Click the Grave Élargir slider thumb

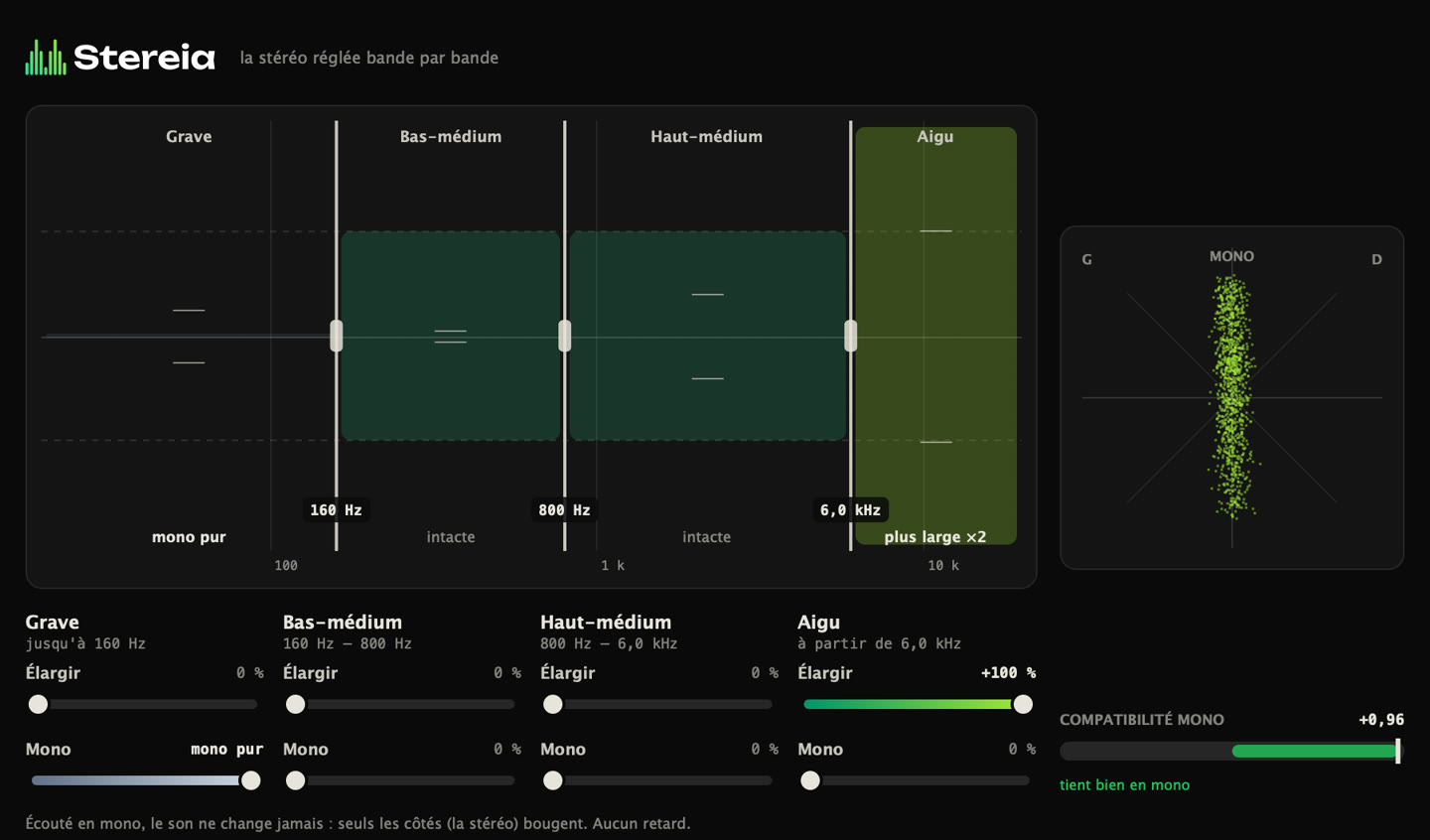pos(38,704)
